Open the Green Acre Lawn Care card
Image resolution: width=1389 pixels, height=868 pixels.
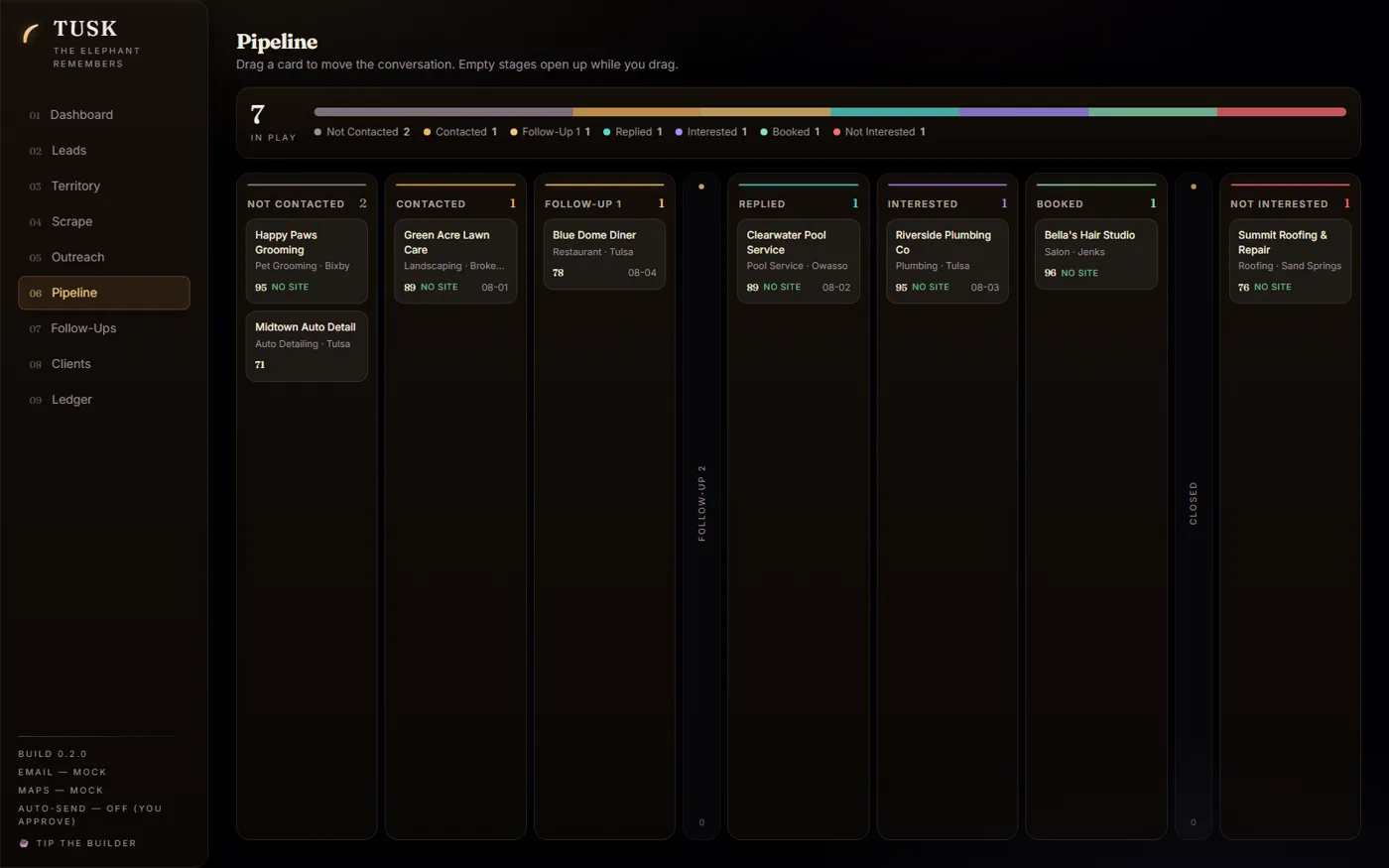click(455, 261)
